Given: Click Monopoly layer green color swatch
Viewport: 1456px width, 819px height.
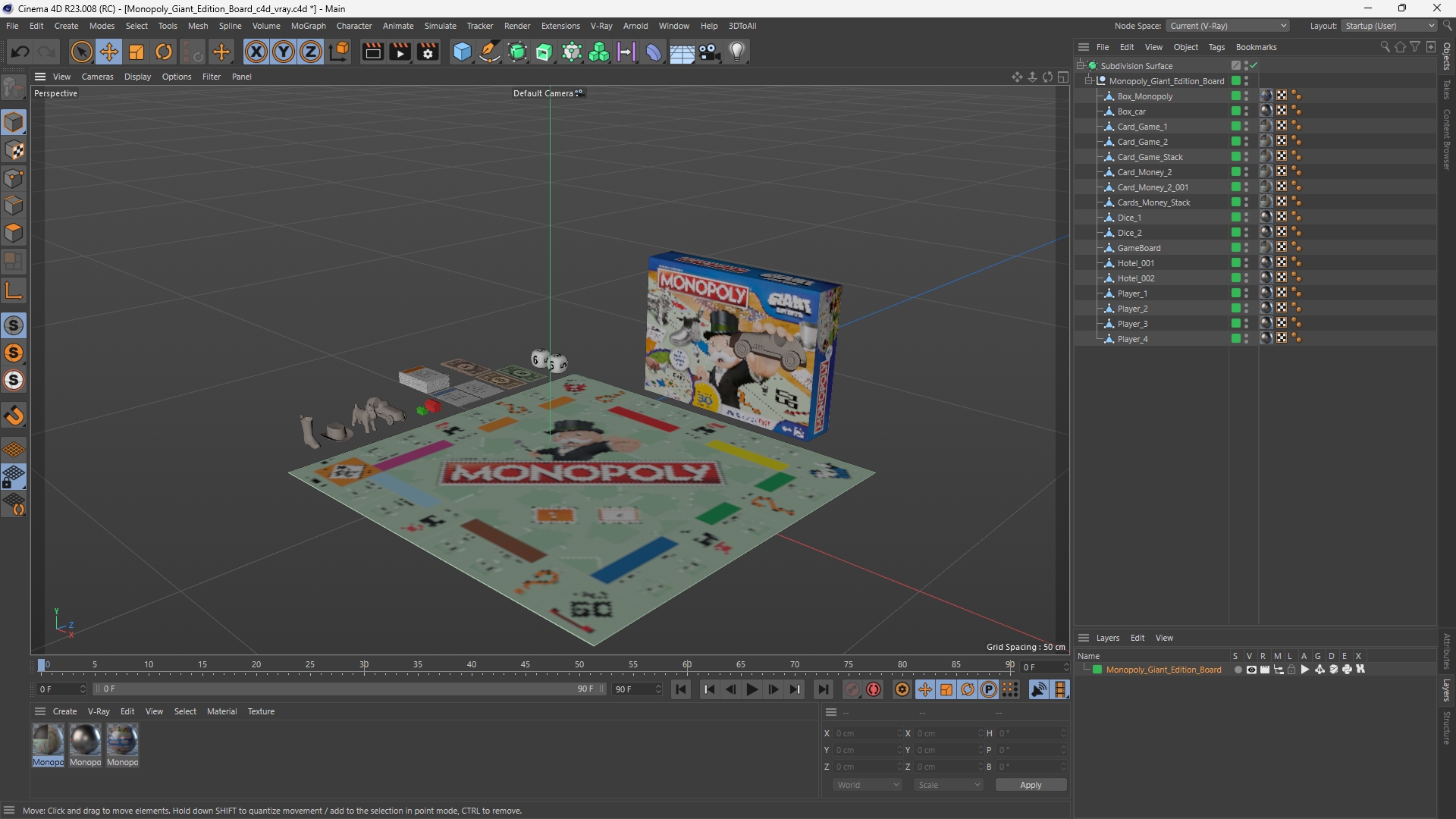Looking at the screenshot, I should coord(1097,670).
